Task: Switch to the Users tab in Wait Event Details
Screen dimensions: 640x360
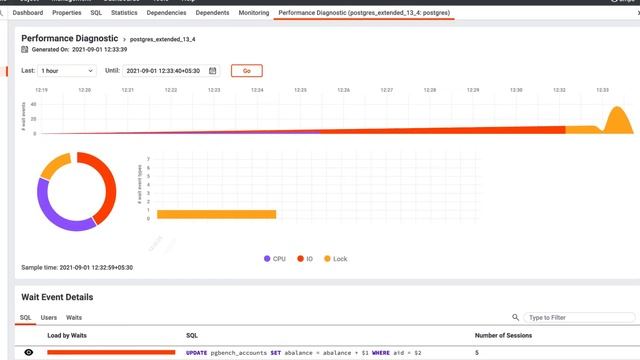Action: click(x=49, y=317)
